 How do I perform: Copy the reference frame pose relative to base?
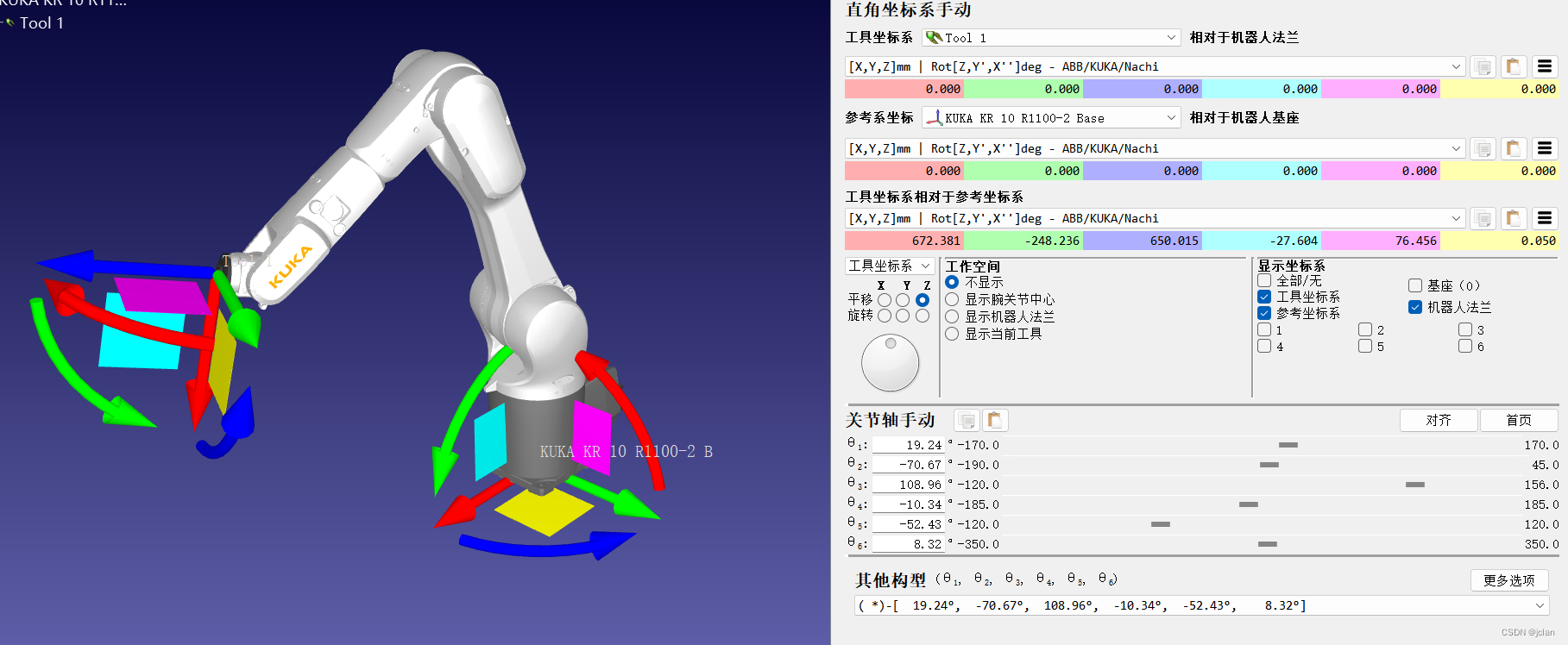[x=1483, y=148]
